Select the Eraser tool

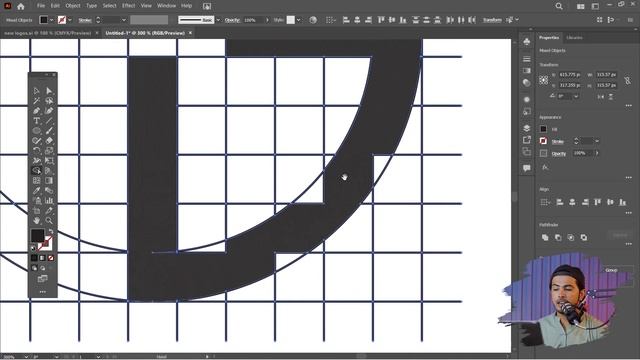point(49,140)
